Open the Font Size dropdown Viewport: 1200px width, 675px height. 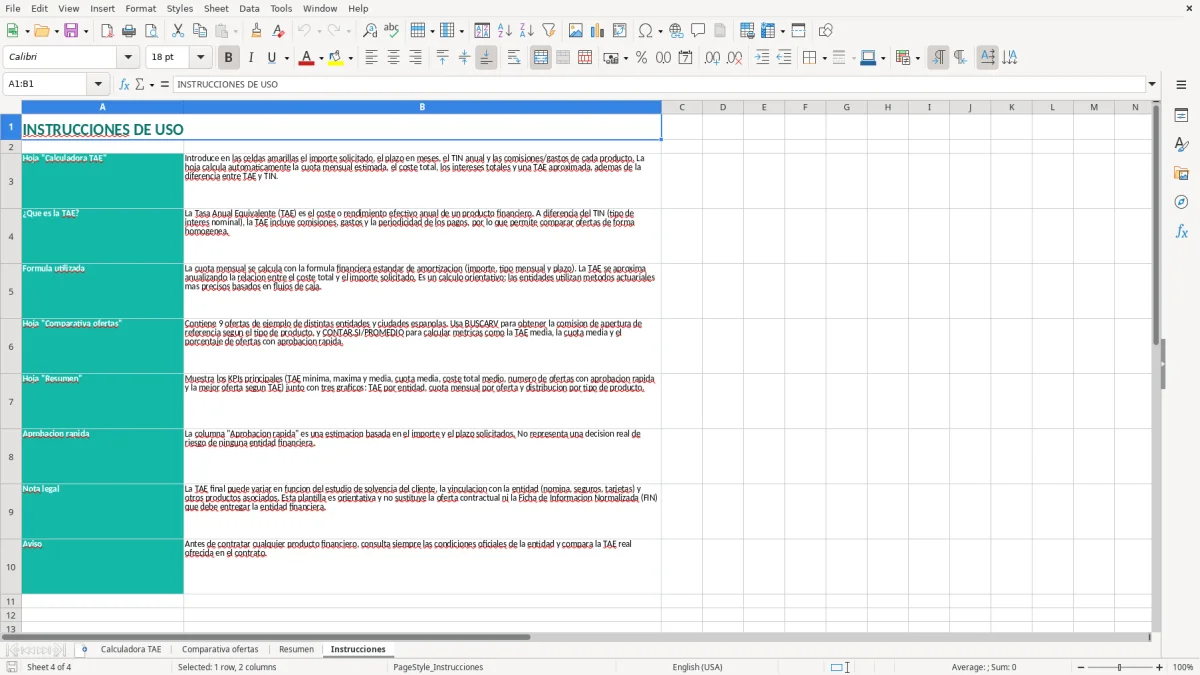click(x=201, y=58)
